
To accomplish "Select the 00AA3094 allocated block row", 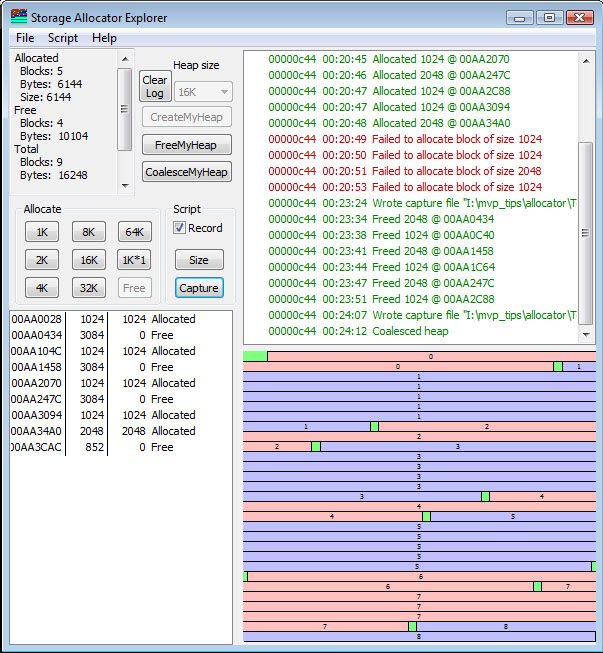I will click(121, 415).
